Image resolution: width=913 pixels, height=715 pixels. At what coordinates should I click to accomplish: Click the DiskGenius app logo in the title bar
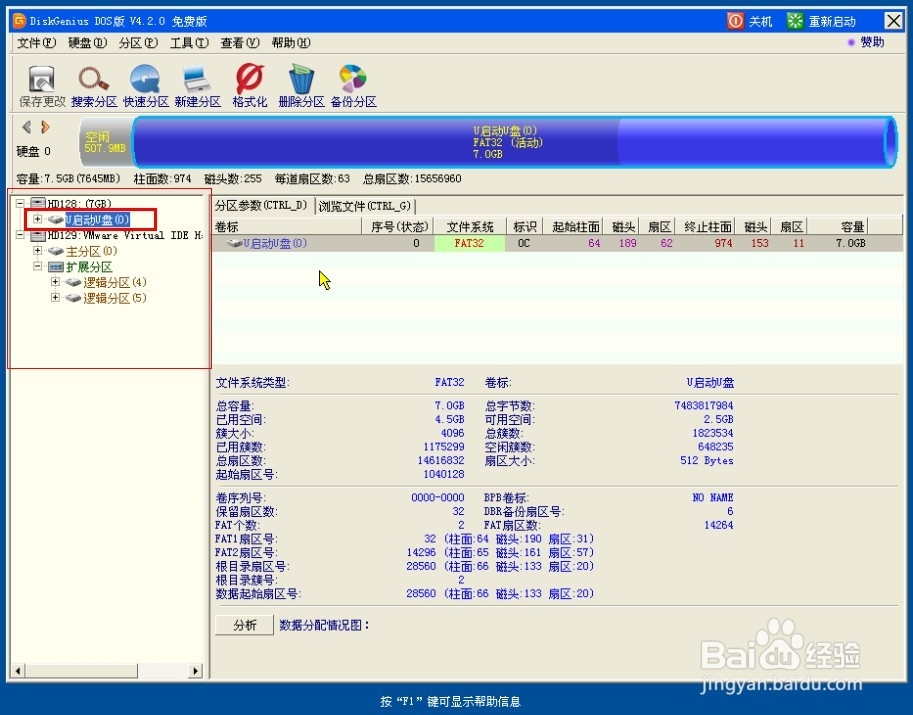click(x=19, y=21)
